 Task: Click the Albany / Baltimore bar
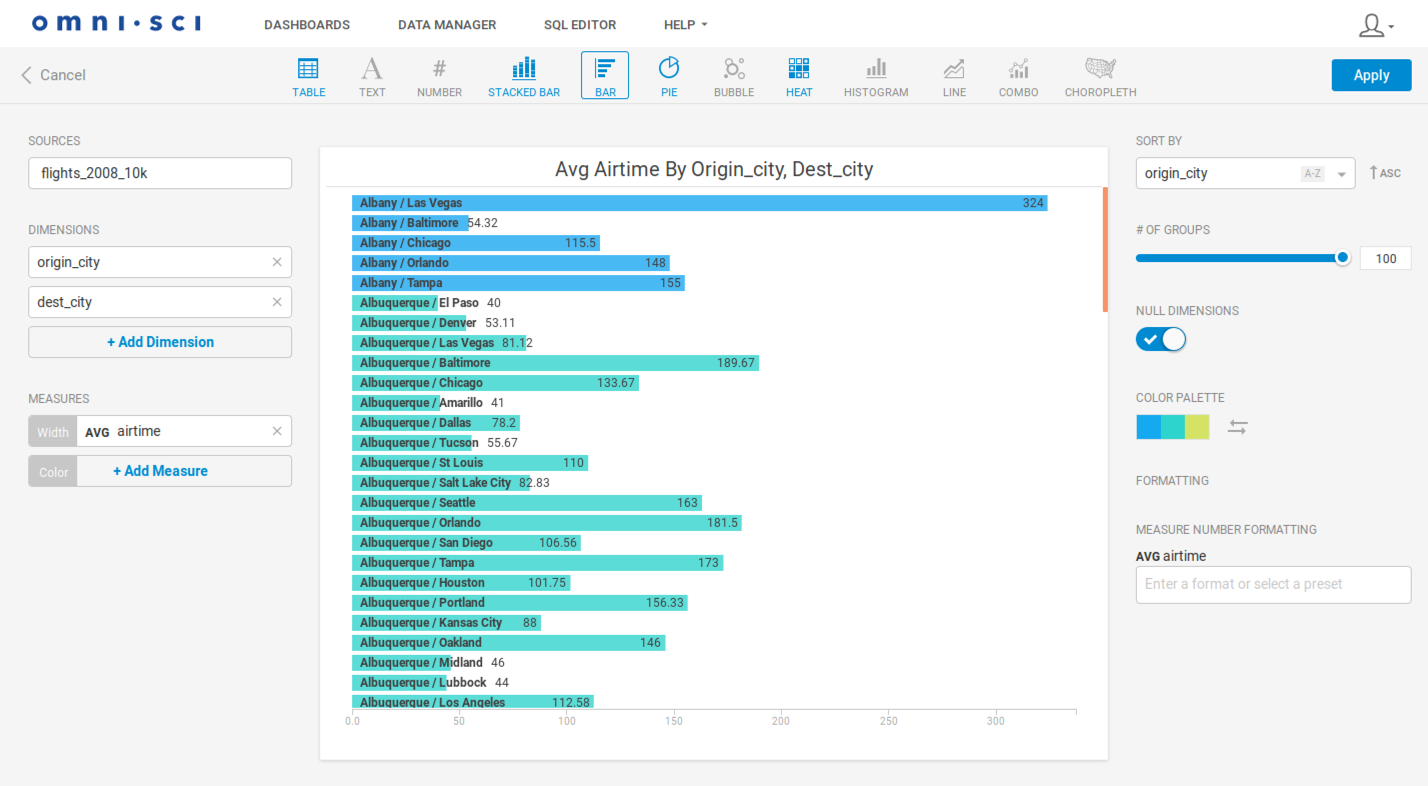point(410,223)
